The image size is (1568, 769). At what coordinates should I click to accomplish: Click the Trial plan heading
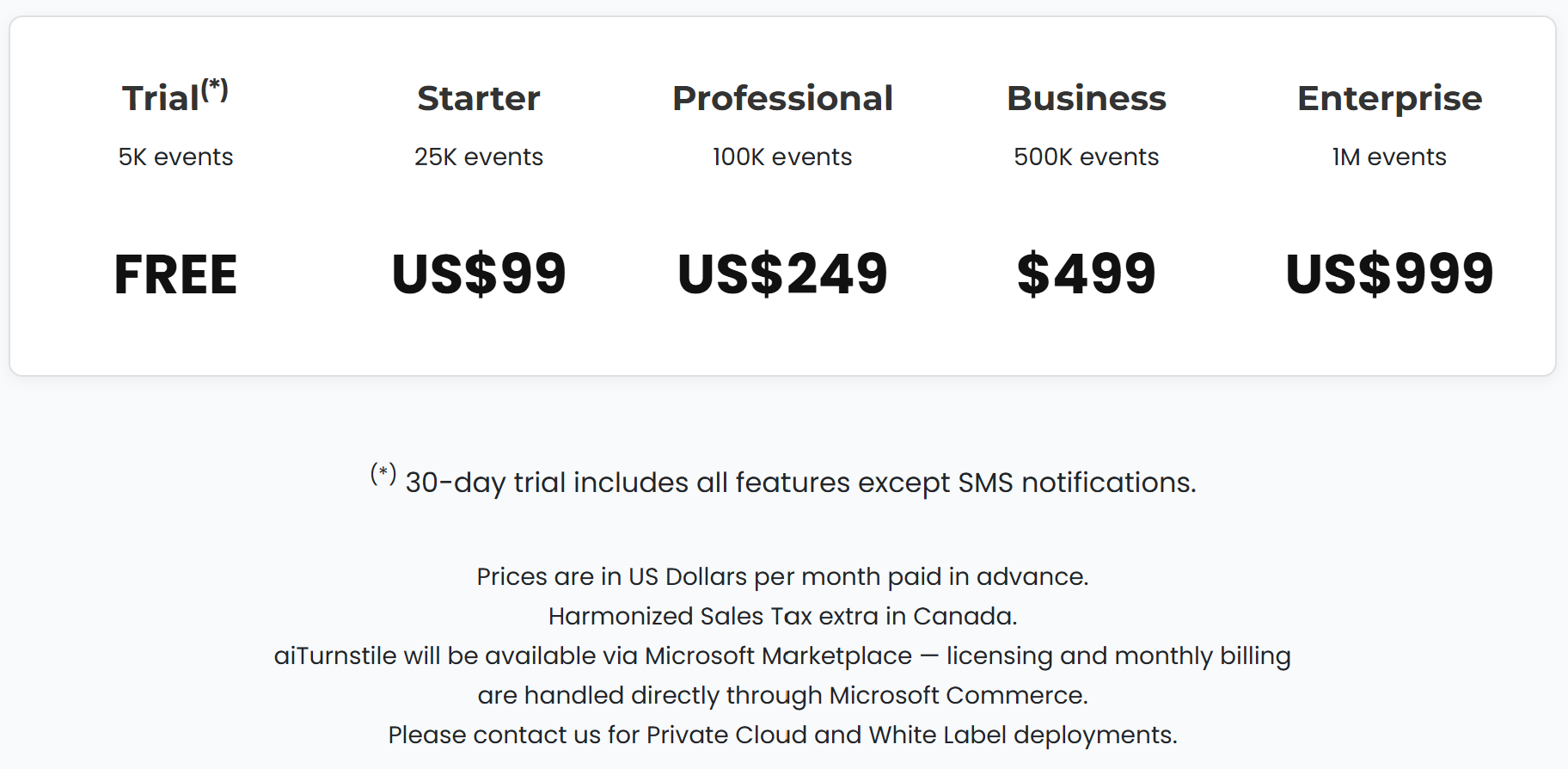[x=162, y=99]
